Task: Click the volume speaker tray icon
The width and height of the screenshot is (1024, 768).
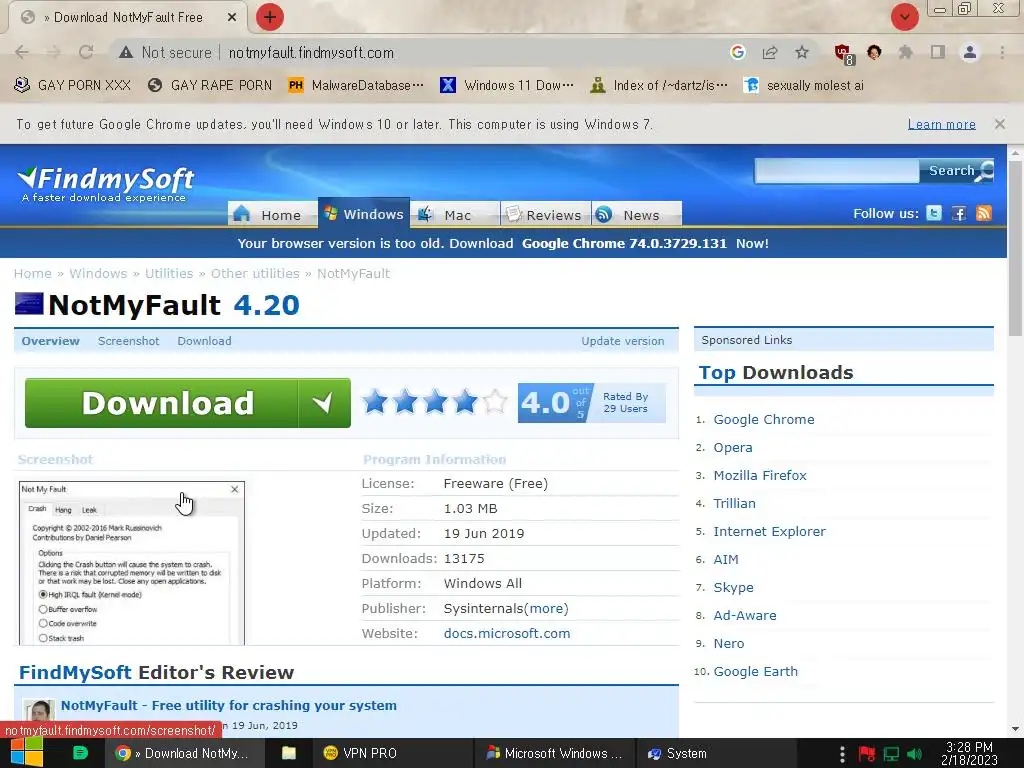Action: point(914,754)
